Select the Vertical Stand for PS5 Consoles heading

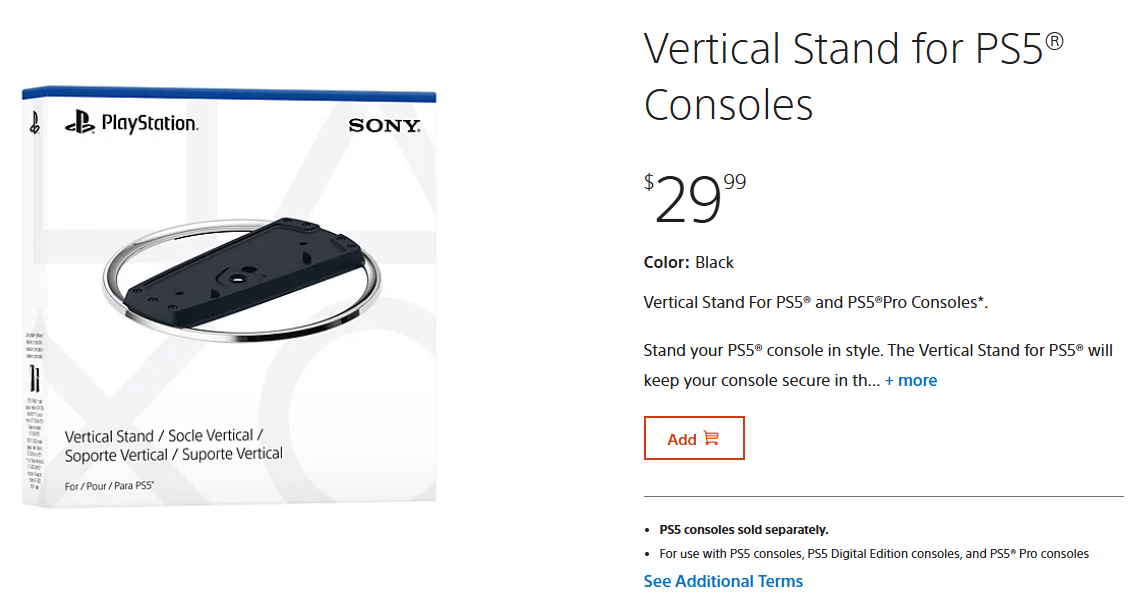(x=852, y=76)
